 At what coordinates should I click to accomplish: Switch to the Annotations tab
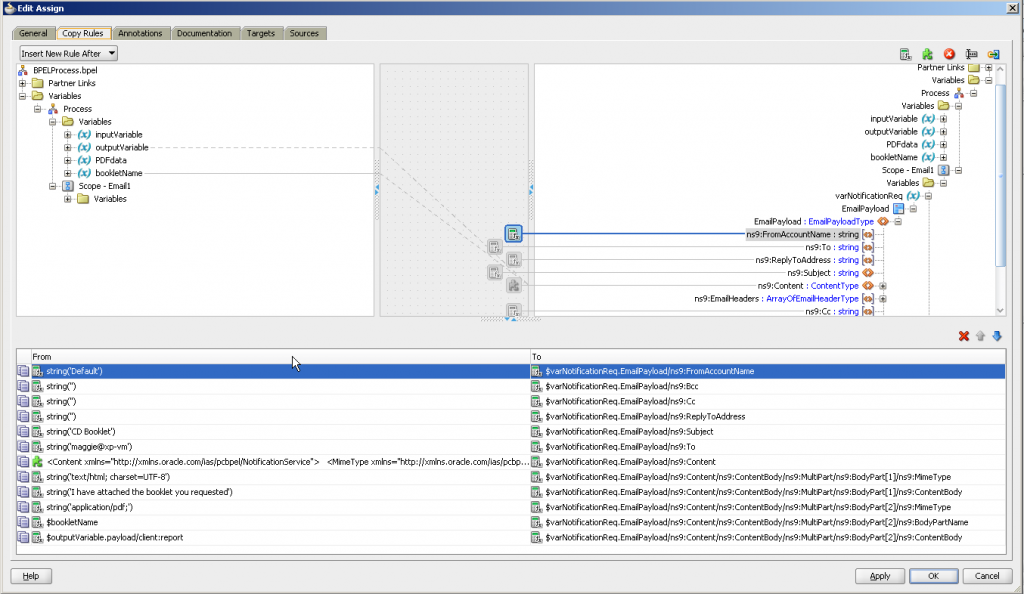tap(141, 33)
